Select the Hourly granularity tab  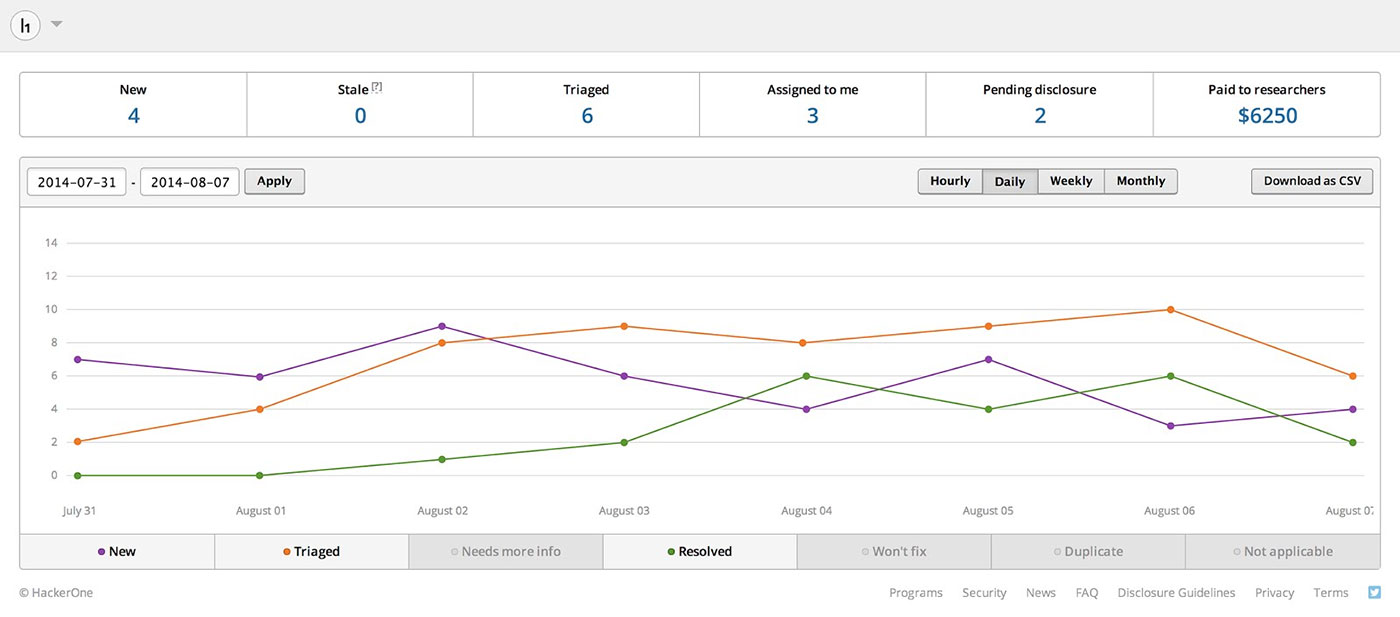coord(949,181)
